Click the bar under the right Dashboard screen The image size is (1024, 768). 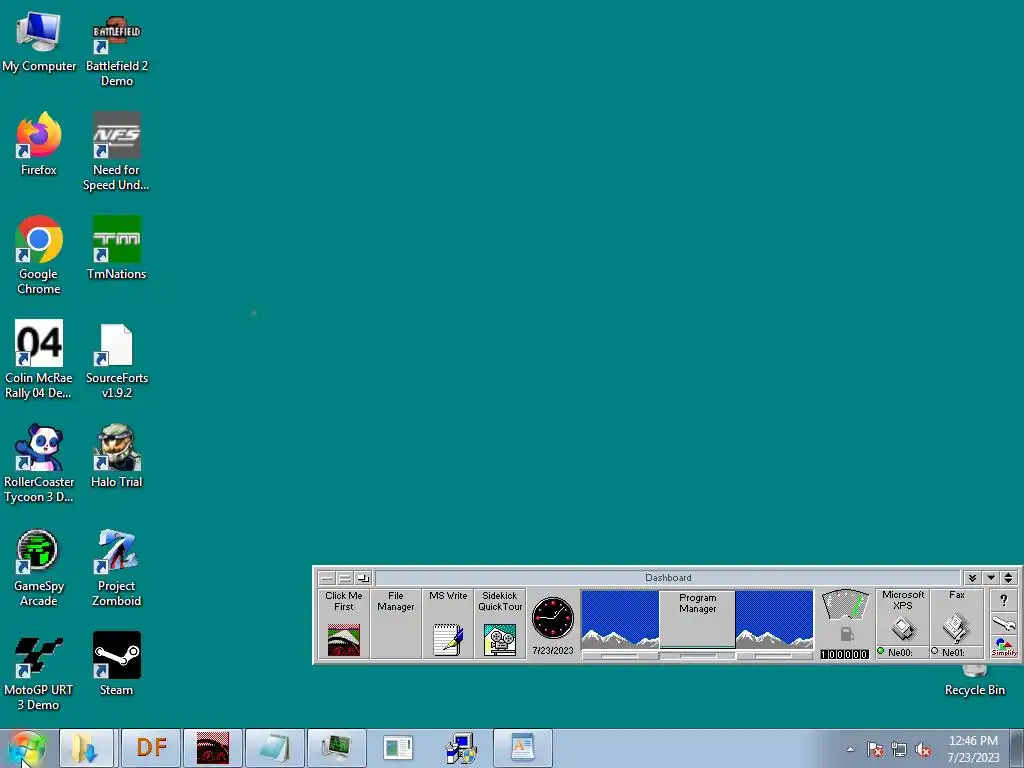click(x=775, y=655)
